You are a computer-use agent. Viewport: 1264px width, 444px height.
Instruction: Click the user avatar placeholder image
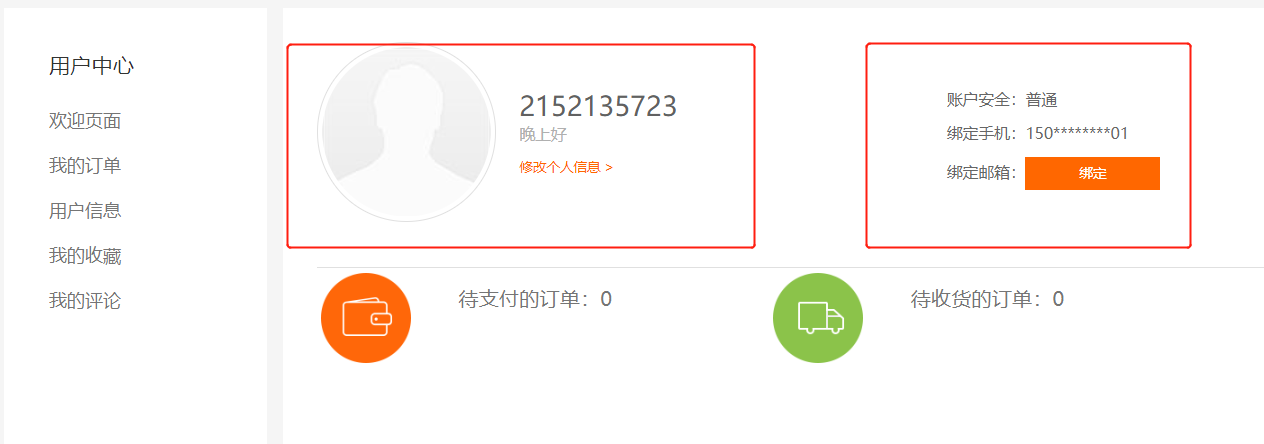coord(407,133)
